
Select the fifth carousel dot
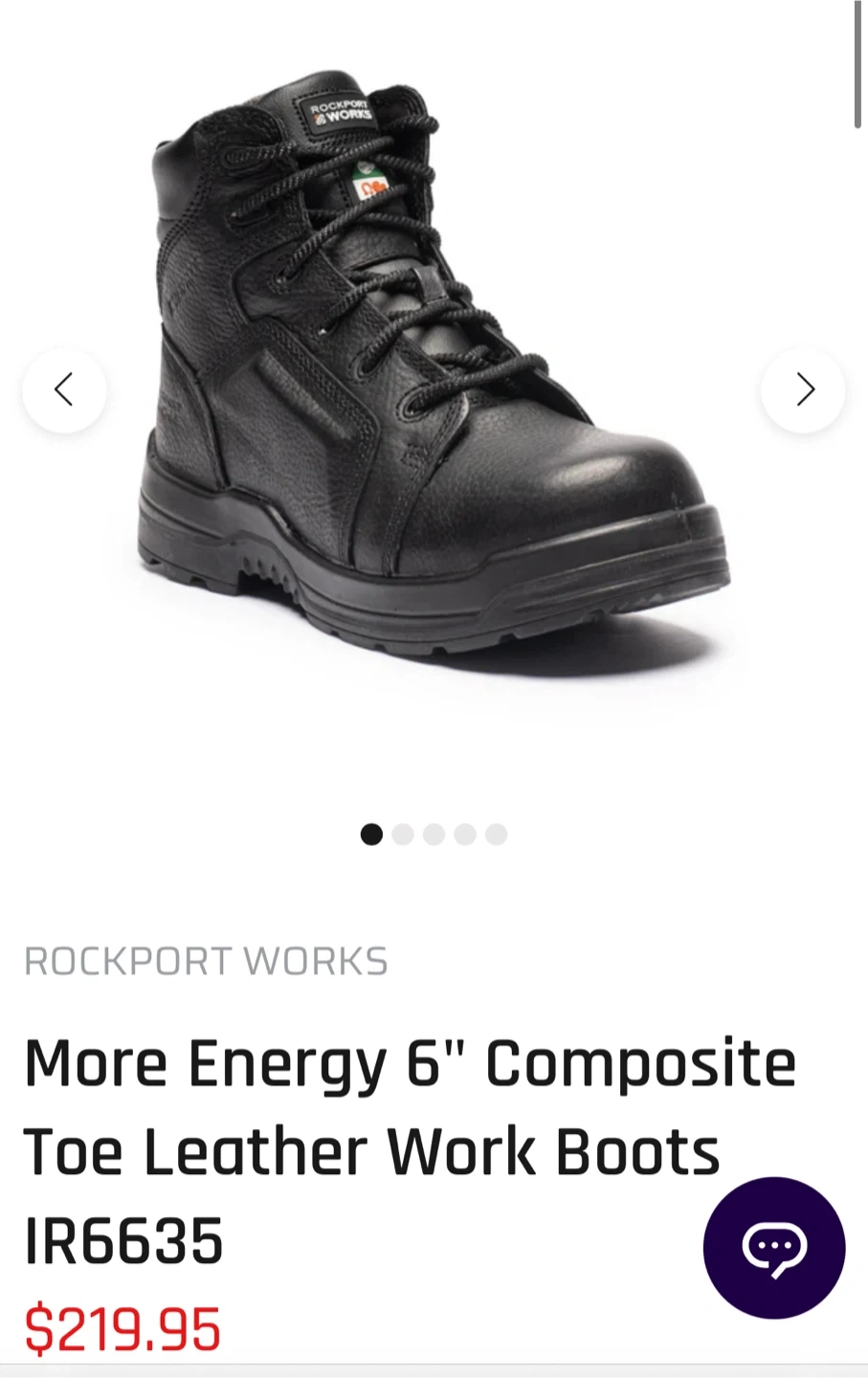click(496, 834)
